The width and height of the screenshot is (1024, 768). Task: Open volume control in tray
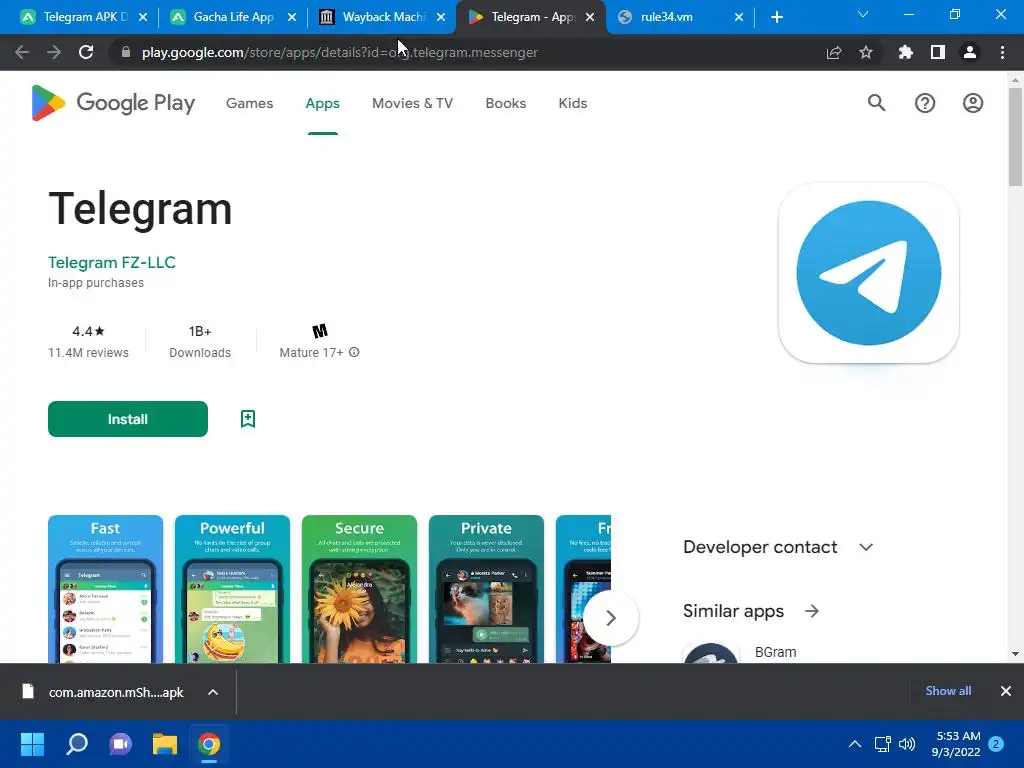pyautogui.click(x=907, y=744)
